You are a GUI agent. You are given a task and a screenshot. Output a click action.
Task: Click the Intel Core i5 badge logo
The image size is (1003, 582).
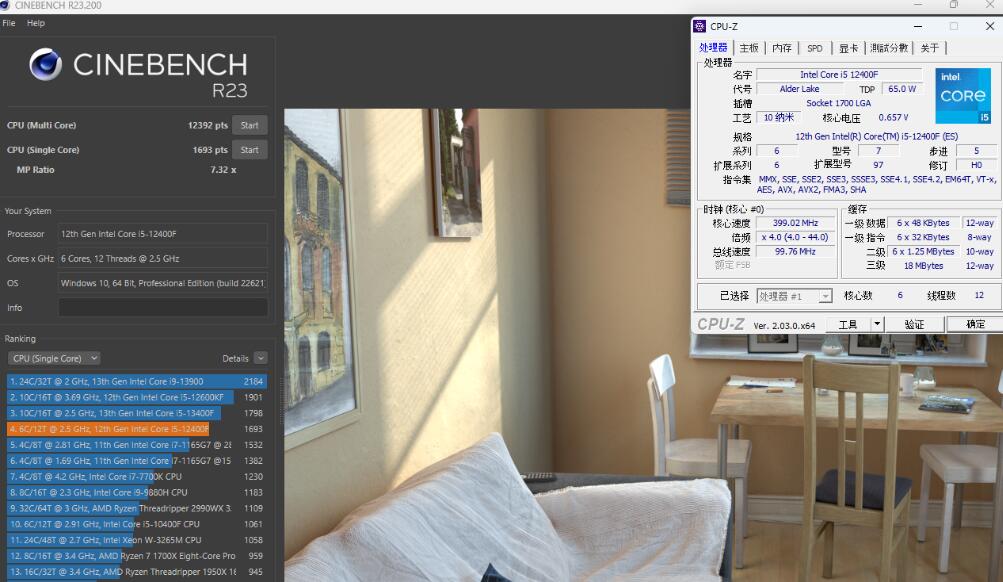point(962,96)
